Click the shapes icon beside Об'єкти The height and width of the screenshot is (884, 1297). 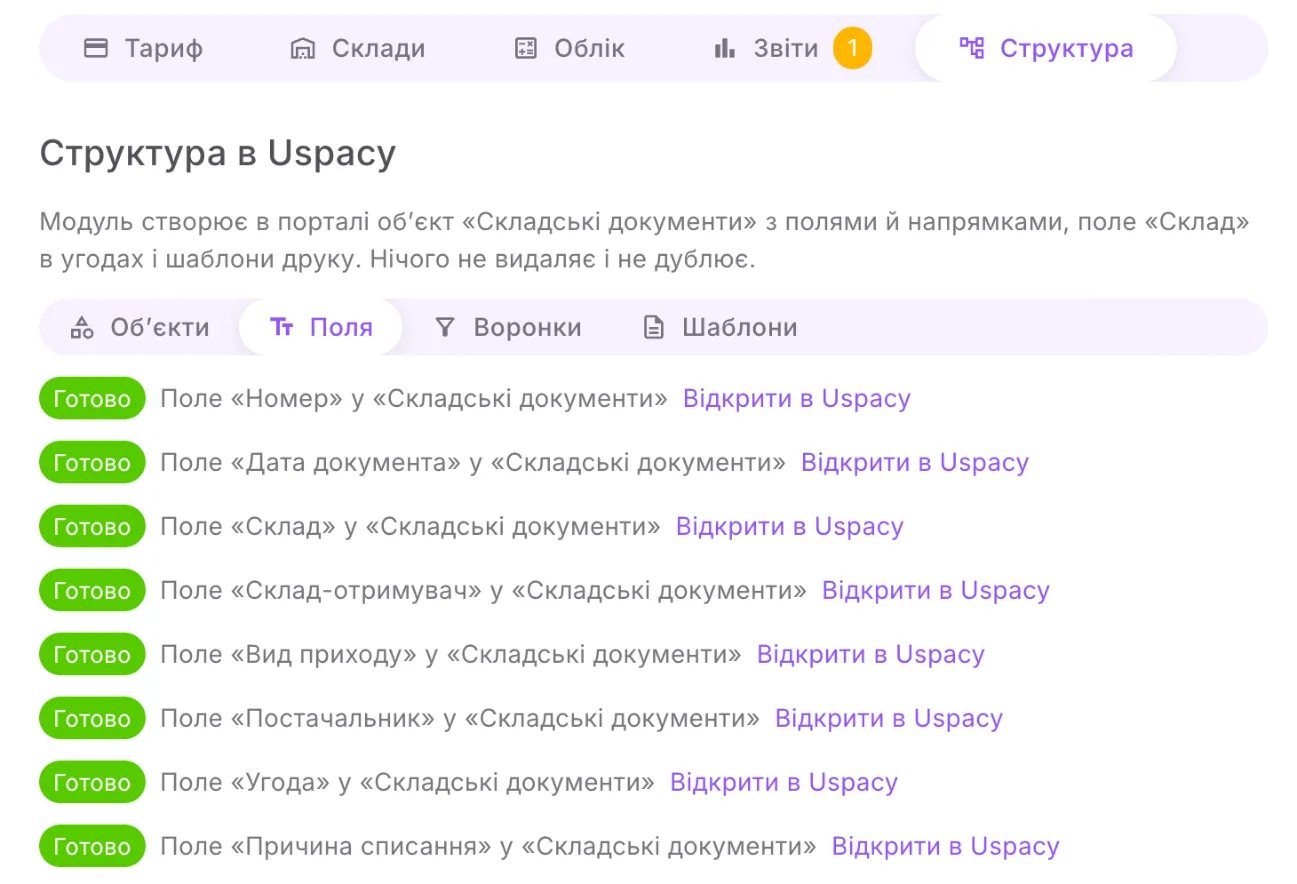click(82, 327)
